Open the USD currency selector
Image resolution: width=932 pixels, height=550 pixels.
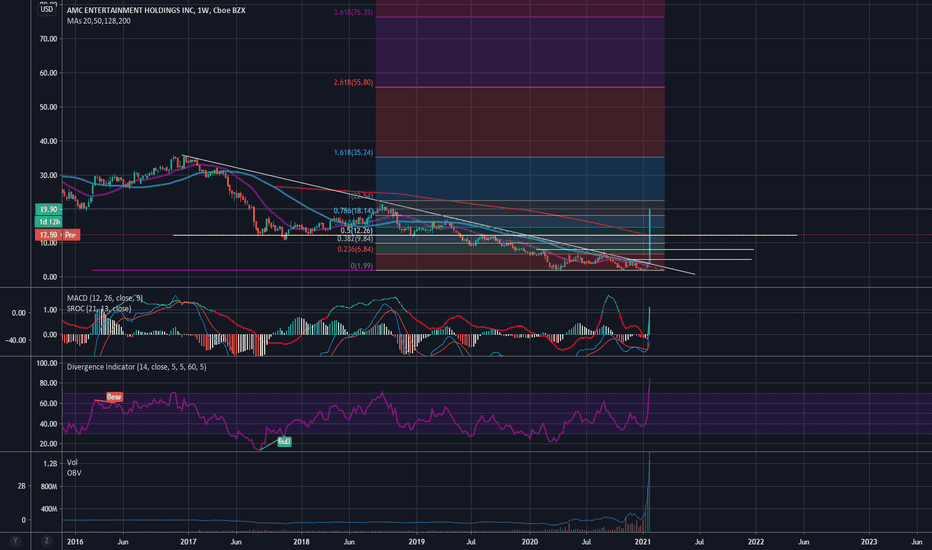[46, 10]
